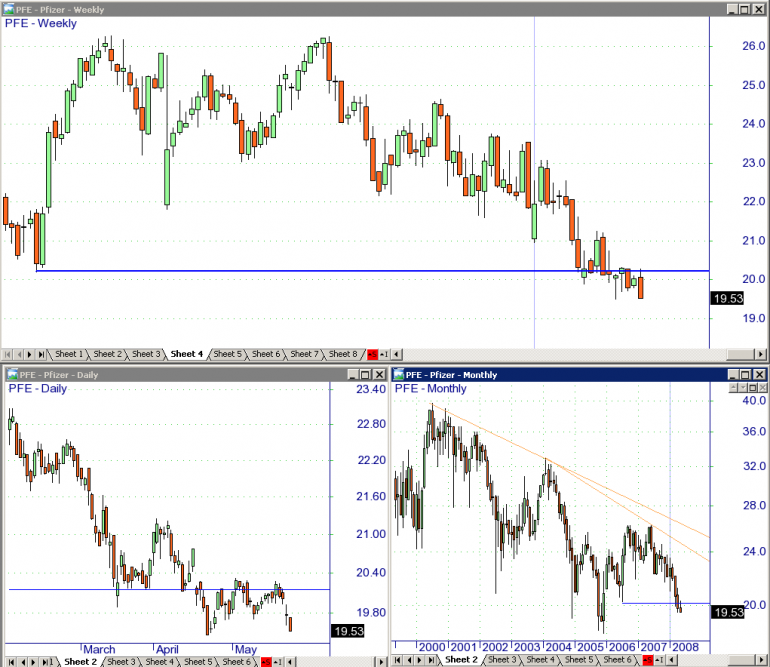
Task: Open Sheet 6 tab in Monthly window
Action: coord(617,660)
